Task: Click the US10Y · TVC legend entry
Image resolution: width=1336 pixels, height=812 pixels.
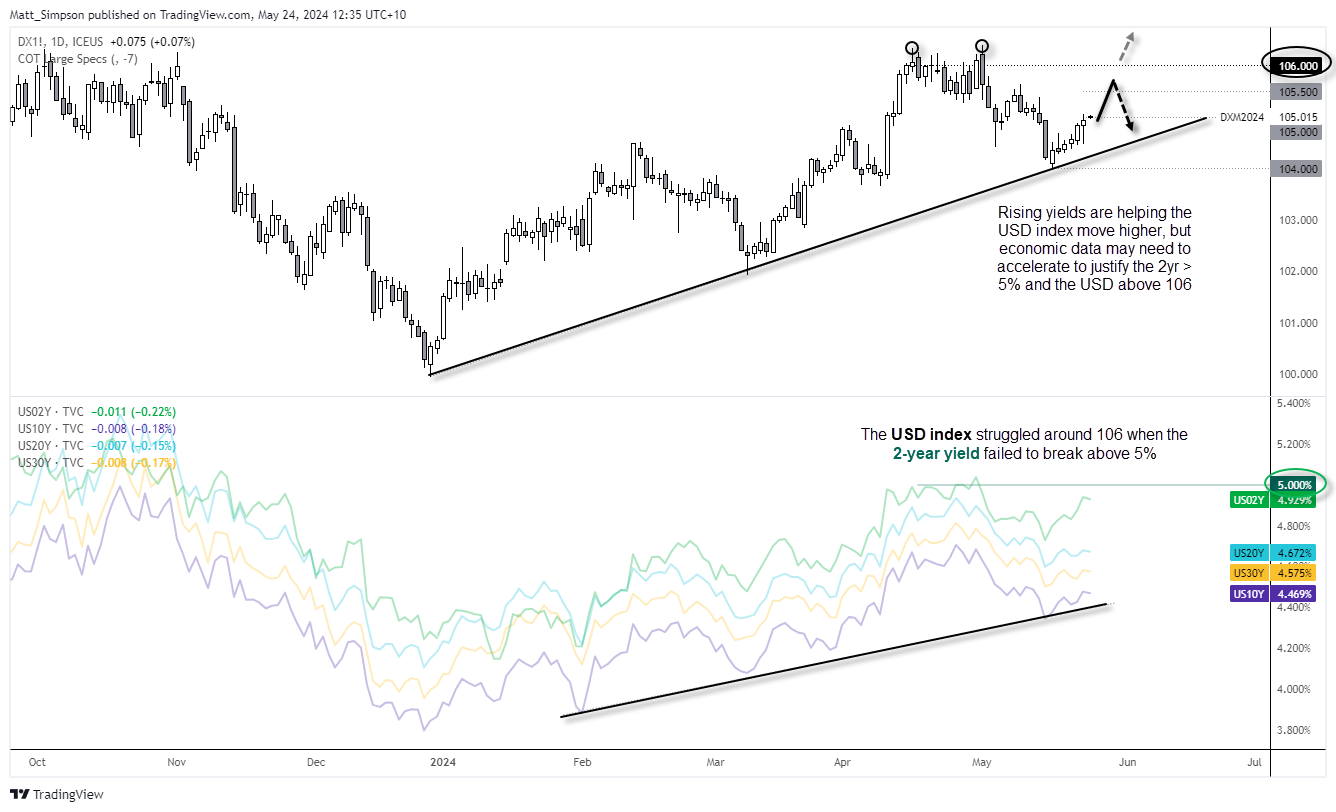Action: [x=51, y=429]
